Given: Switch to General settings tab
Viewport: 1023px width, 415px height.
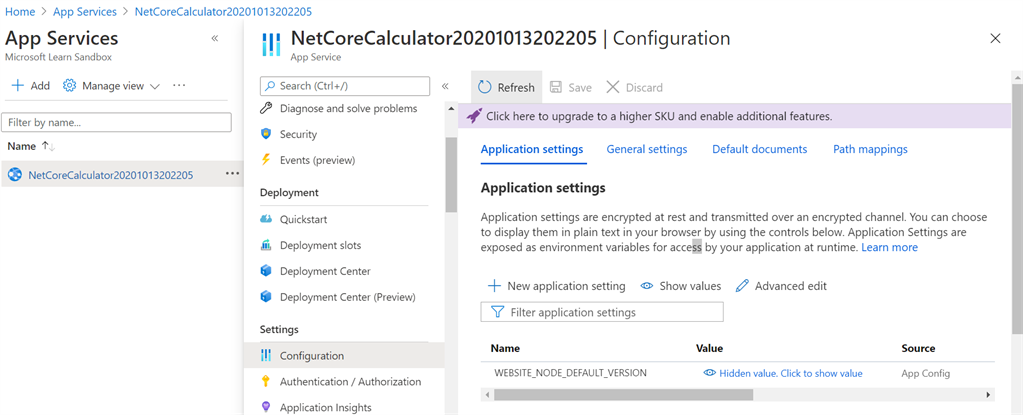Looking at the screenshot, I should pyautogui.click(x=647, y=149).
